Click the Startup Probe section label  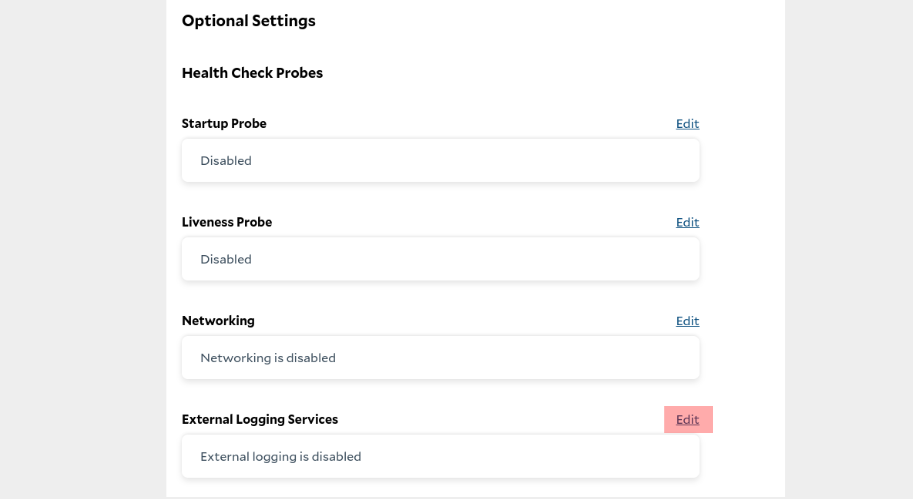224,124
